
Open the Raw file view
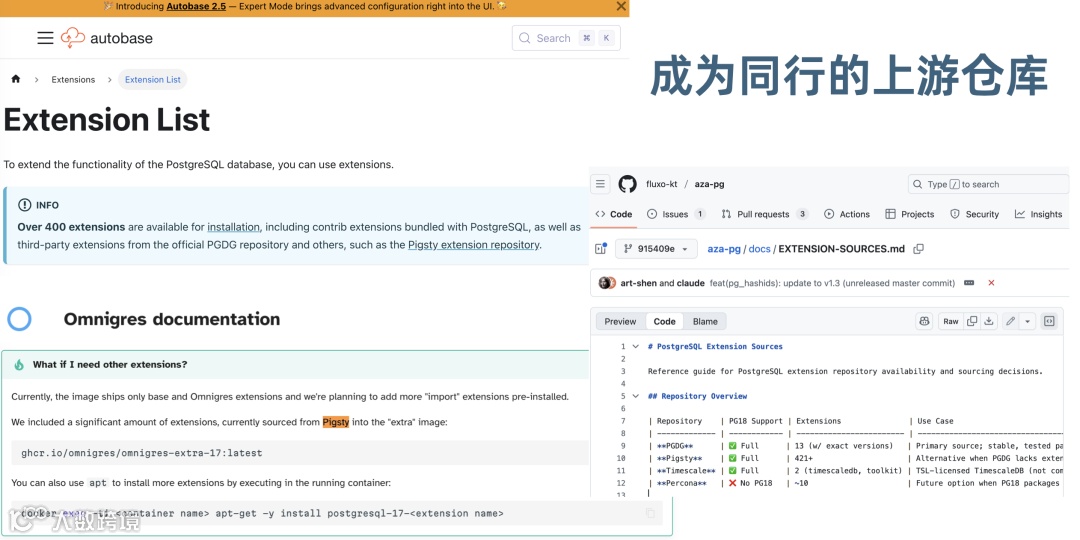click(x=951, y=321)
